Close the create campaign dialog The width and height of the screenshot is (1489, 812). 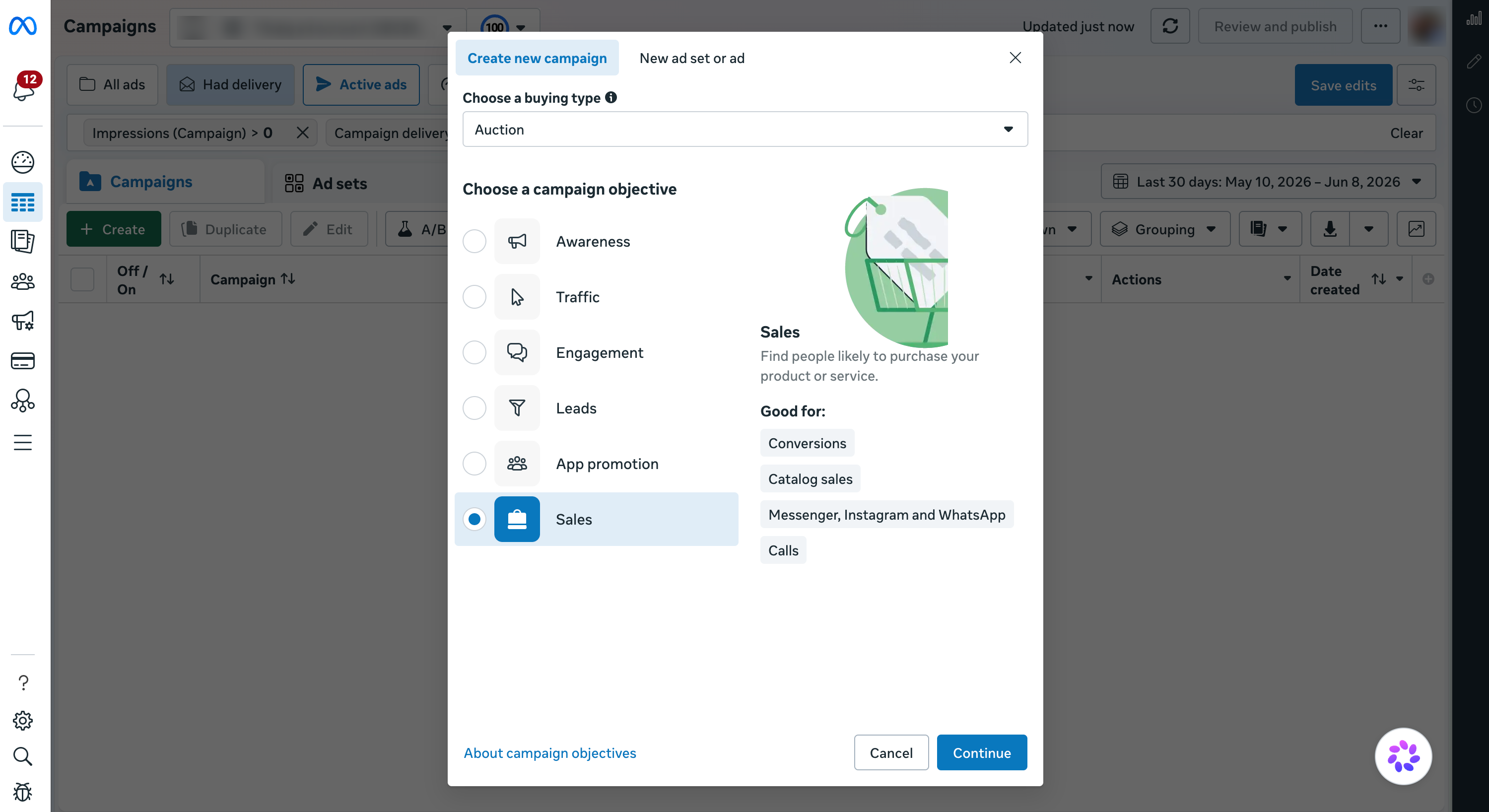(x=1015, y=58)
